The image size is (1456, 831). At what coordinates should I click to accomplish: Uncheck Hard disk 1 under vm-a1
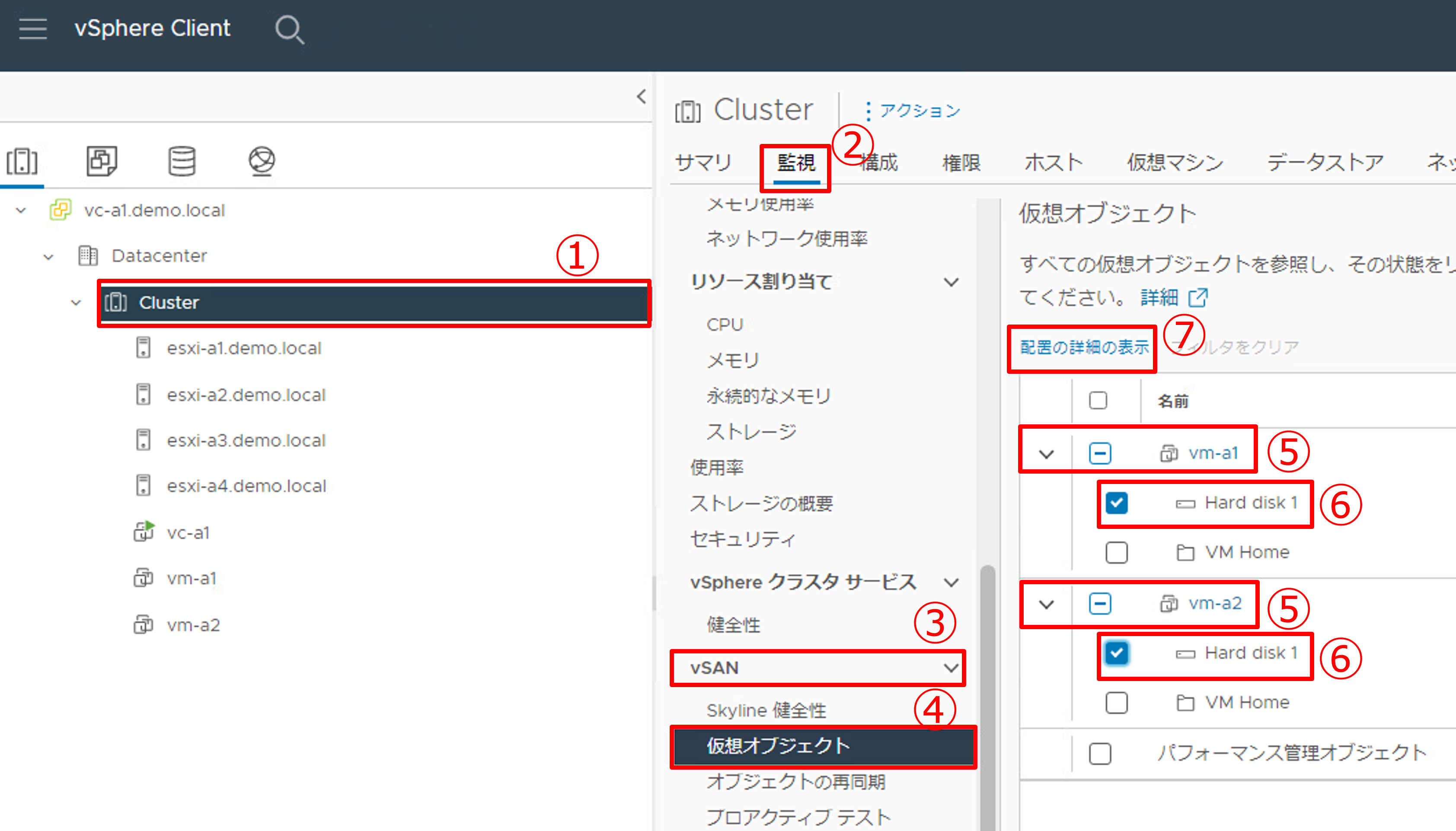1116,503
